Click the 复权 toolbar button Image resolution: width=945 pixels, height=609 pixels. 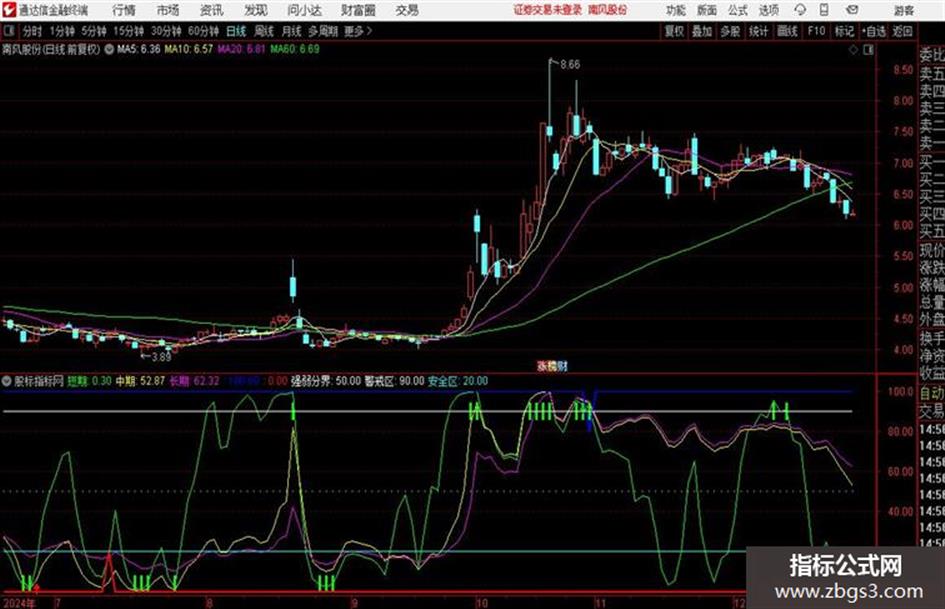coord(674,31)
